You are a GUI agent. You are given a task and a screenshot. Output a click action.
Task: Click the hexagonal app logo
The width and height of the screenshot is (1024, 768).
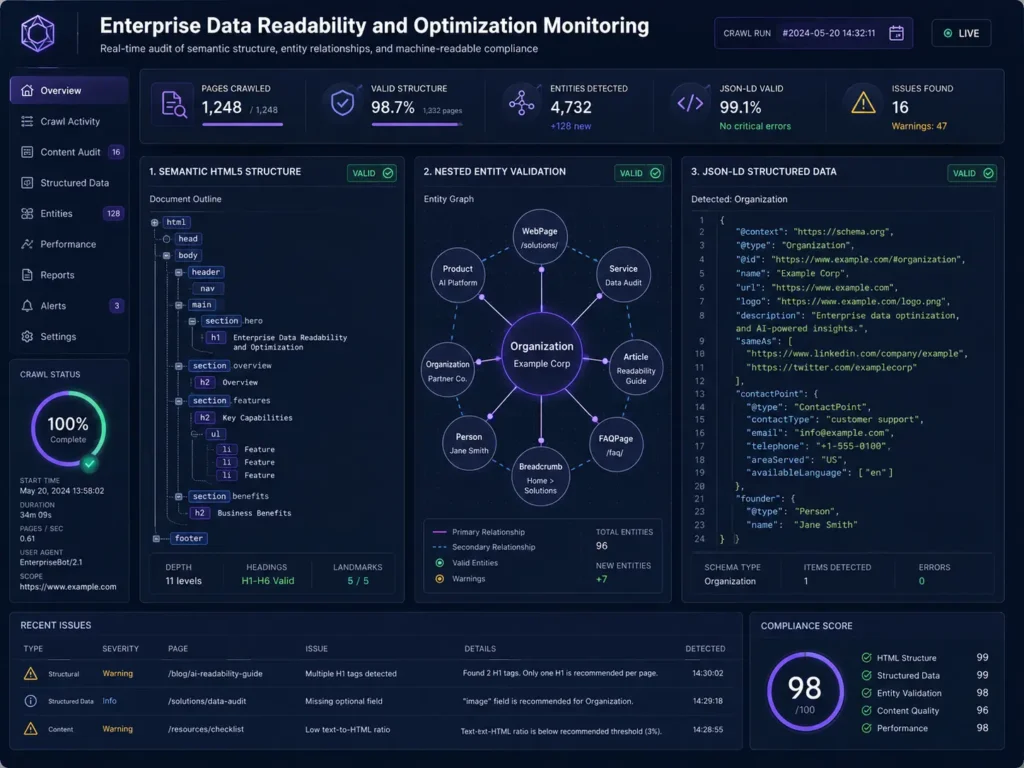(x=38, y=33)
